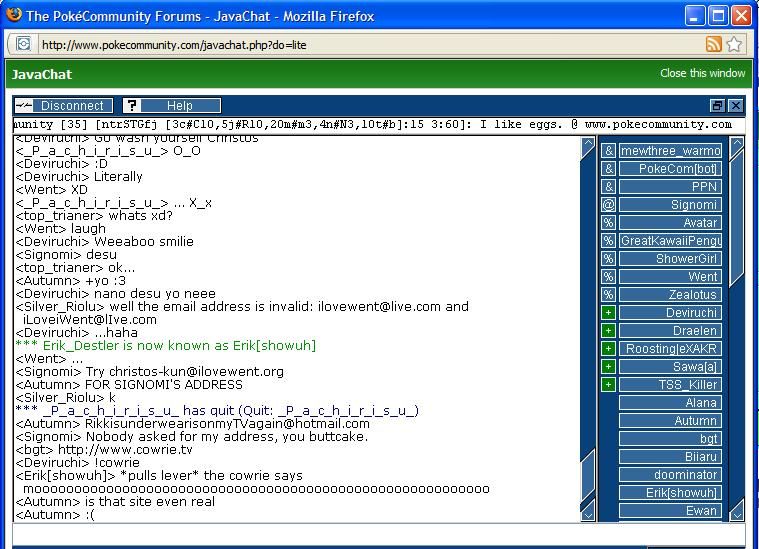
Task: Select user Erik[showuh] in user list
Action: tap(670, 492)
